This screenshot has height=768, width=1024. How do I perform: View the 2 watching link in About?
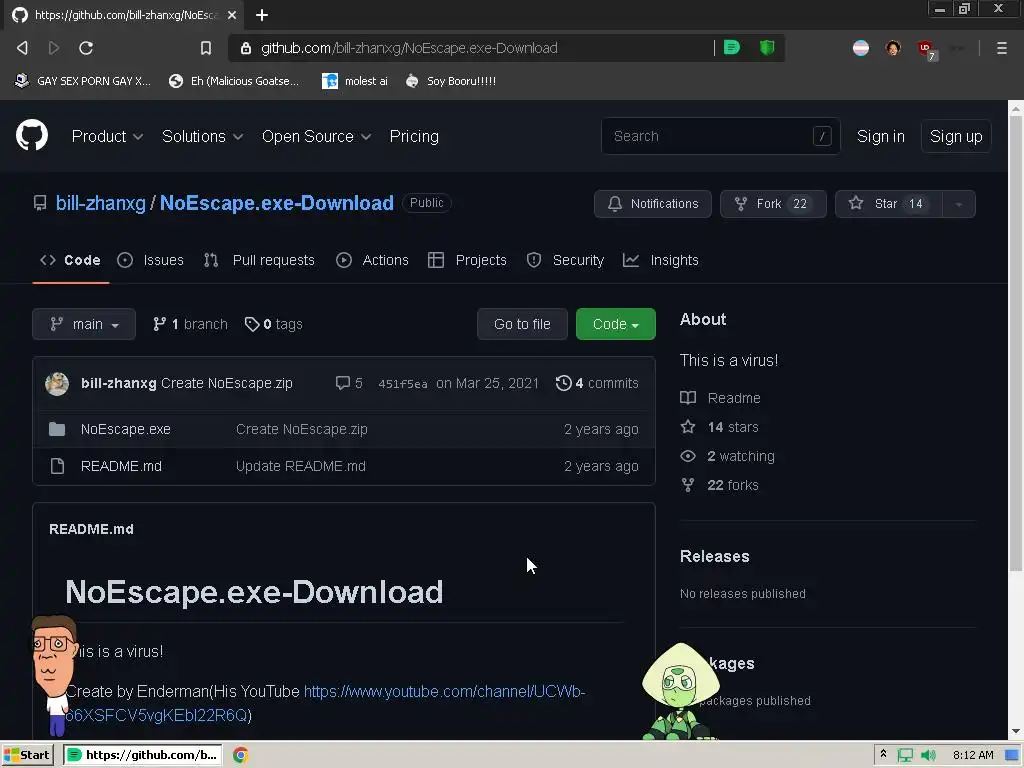(728, 456)
